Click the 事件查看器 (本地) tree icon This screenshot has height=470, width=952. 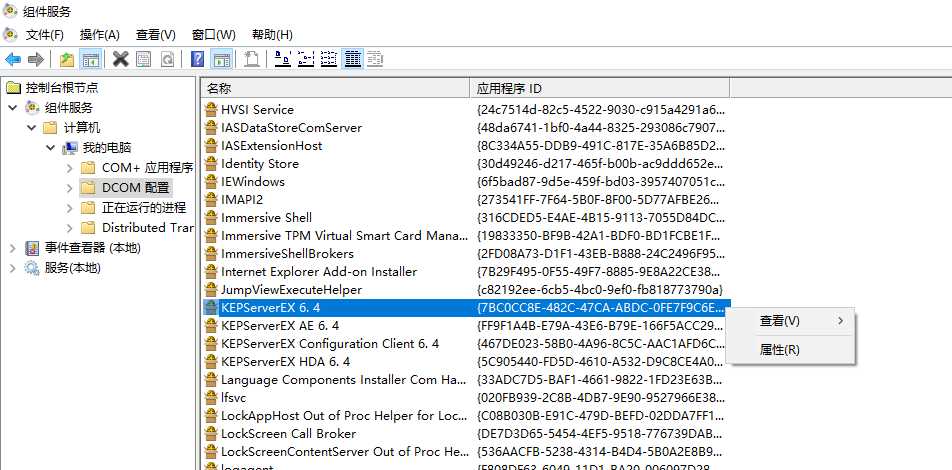[32, 248]
